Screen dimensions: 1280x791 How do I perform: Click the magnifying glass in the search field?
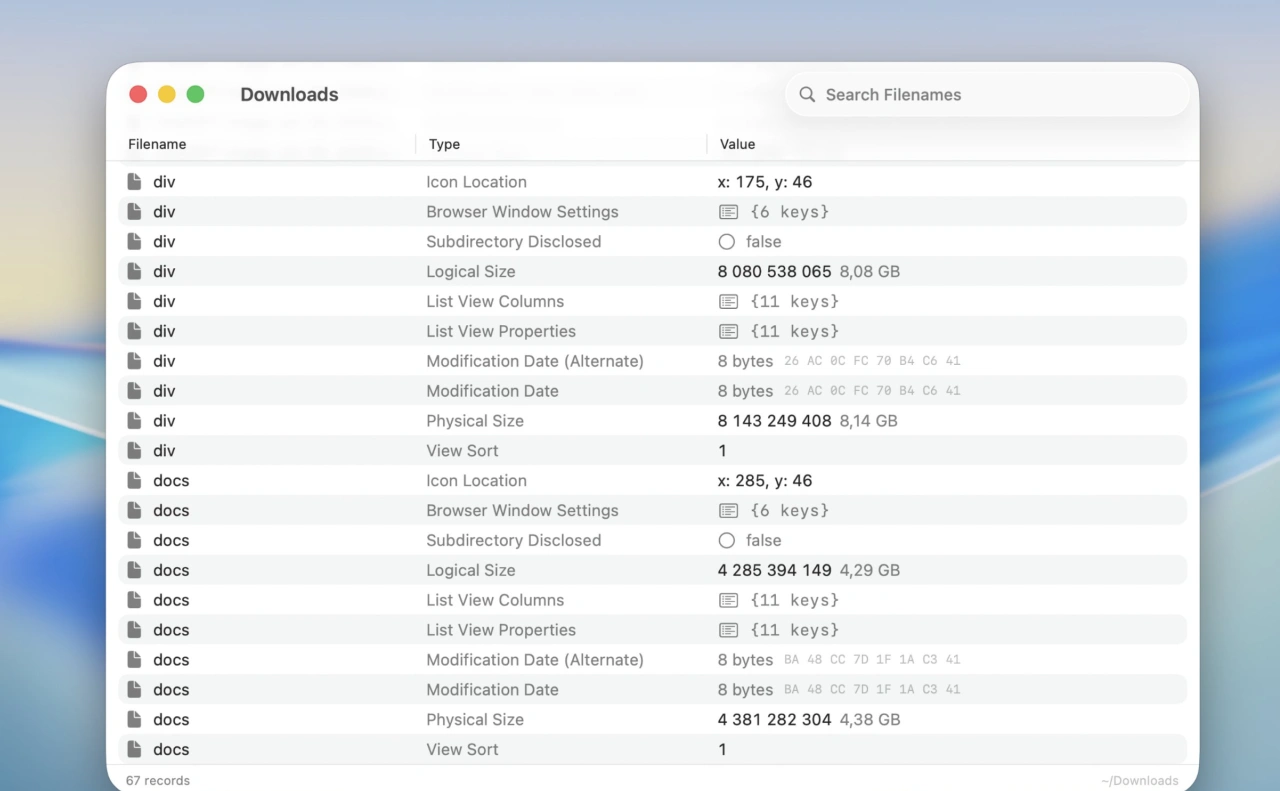[807, 94]
